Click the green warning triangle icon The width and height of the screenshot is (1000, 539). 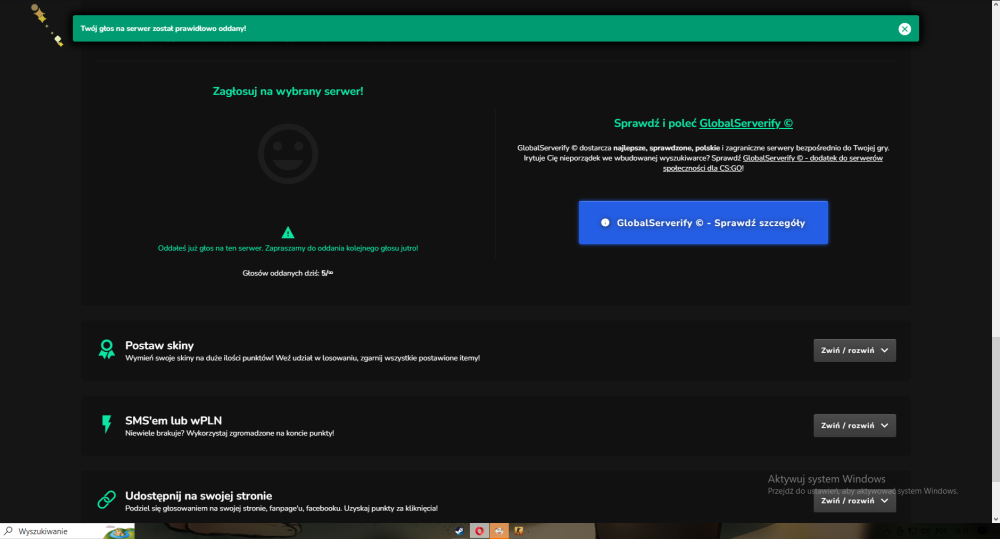point(288,232)
